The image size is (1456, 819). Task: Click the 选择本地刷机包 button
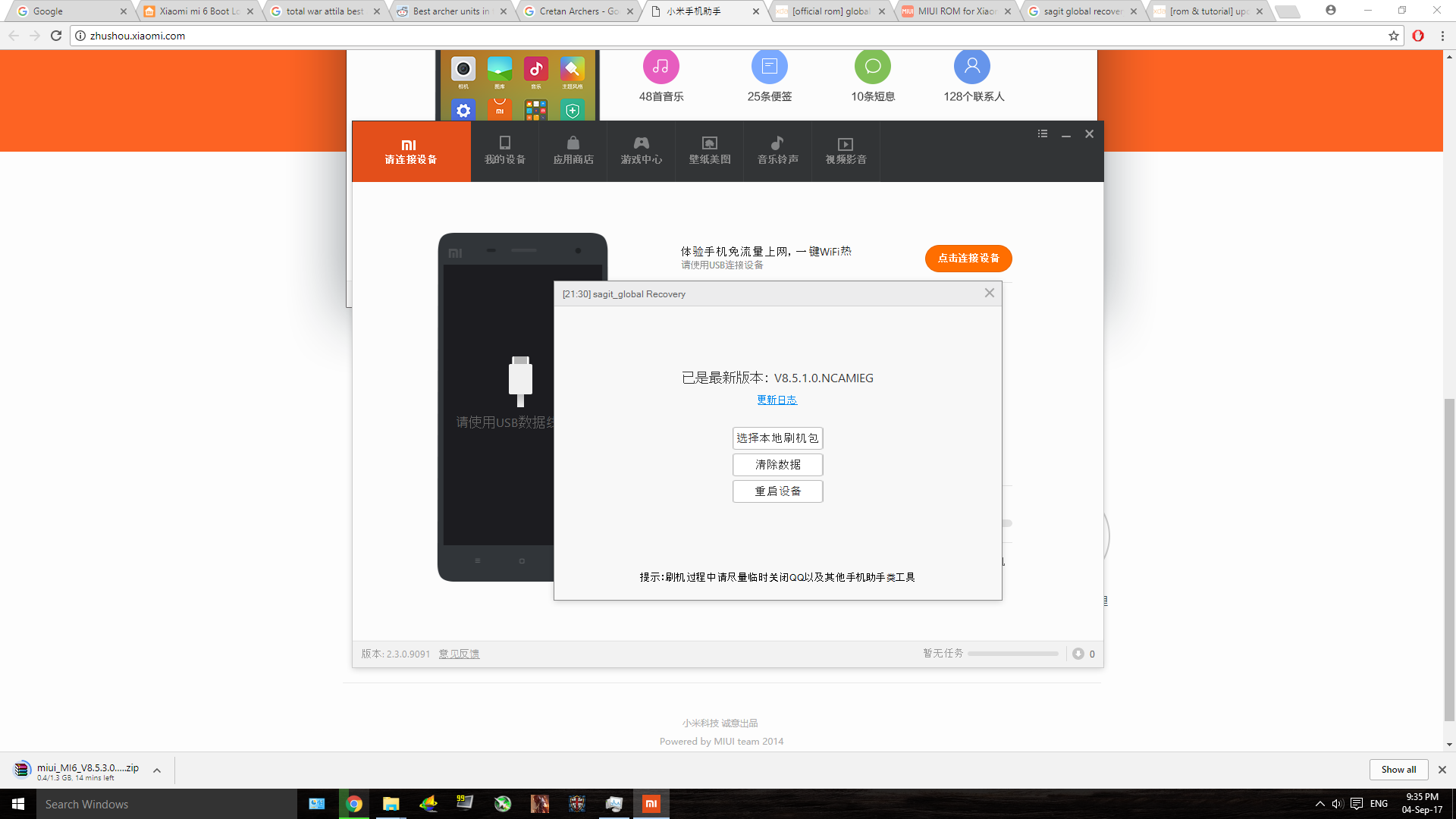[x=777, y=438]
